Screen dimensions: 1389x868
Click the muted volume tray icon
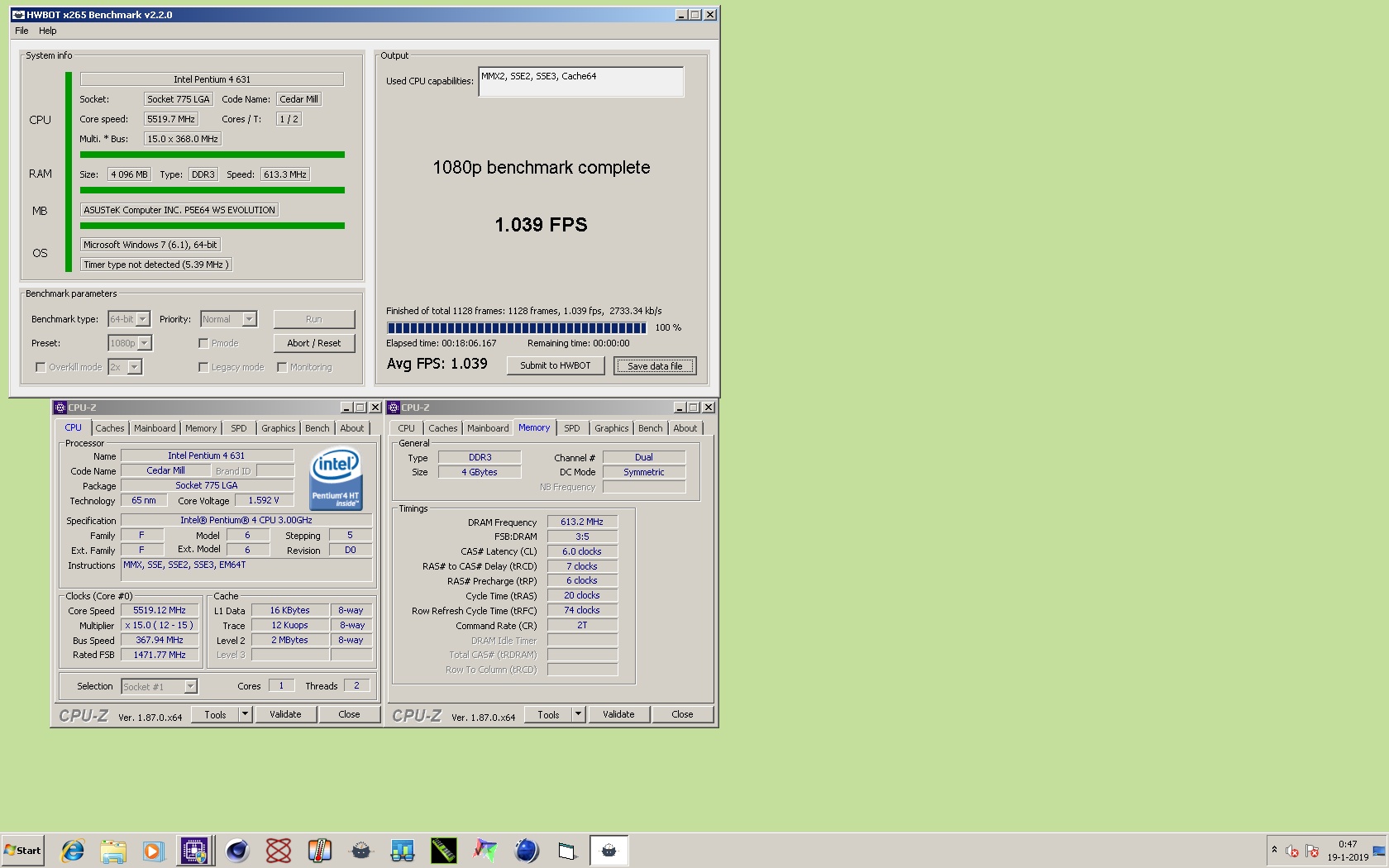pos(1292,851)
